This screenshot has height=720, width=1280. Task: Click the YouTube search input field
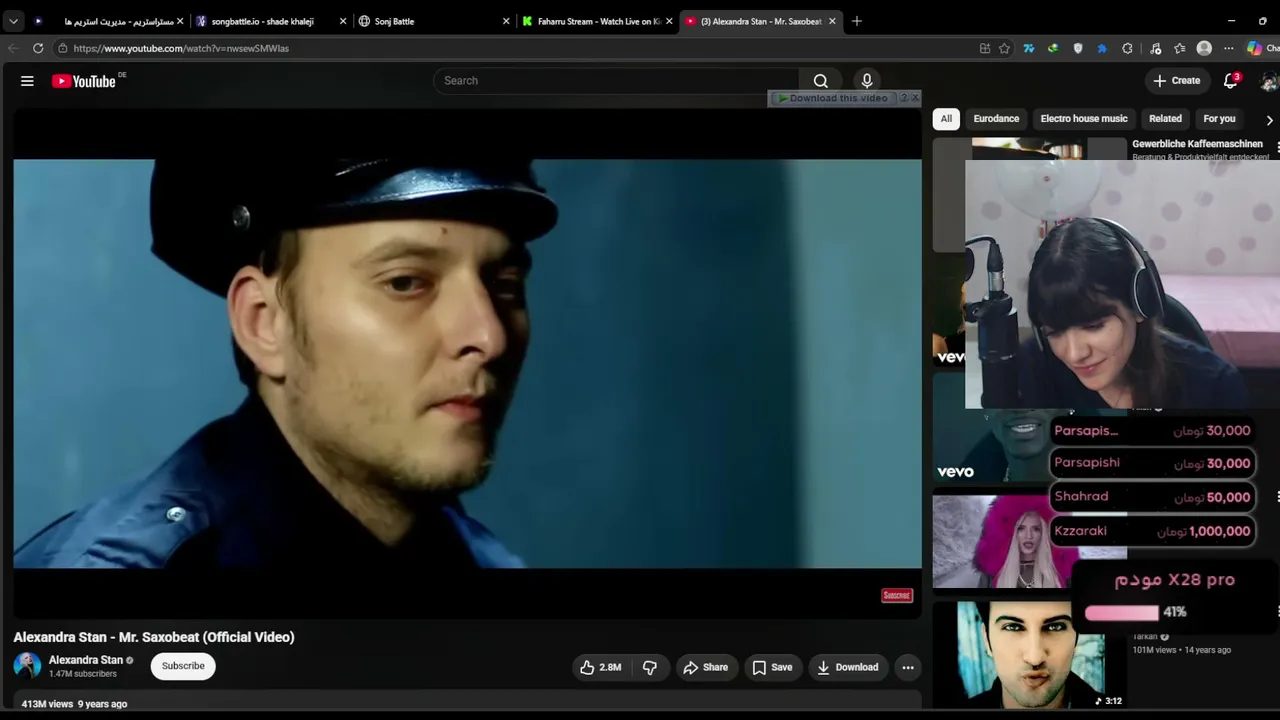[616, 81]
